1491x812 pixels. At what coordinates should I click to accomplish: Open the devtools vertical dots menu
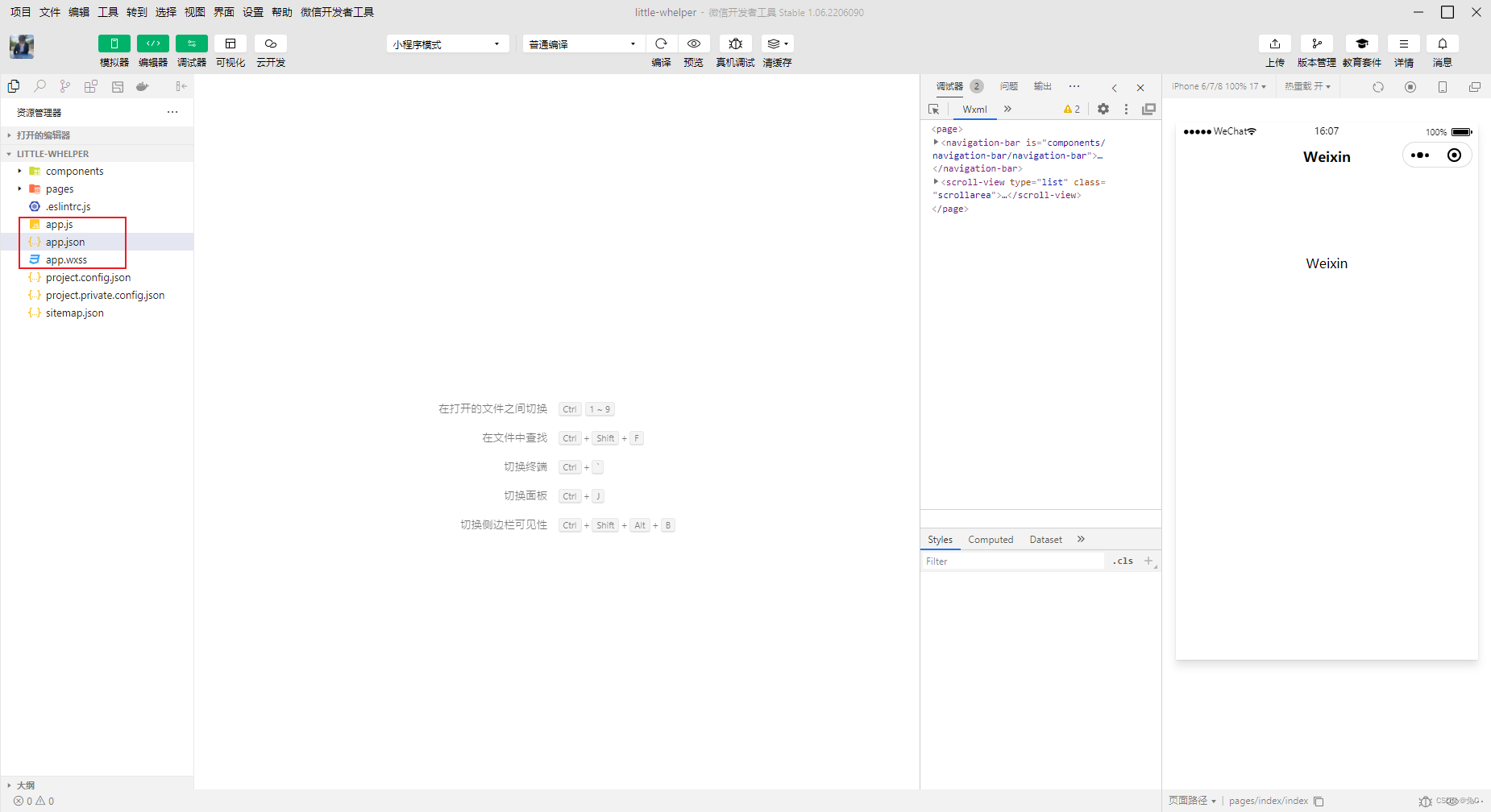point(1126,109)
